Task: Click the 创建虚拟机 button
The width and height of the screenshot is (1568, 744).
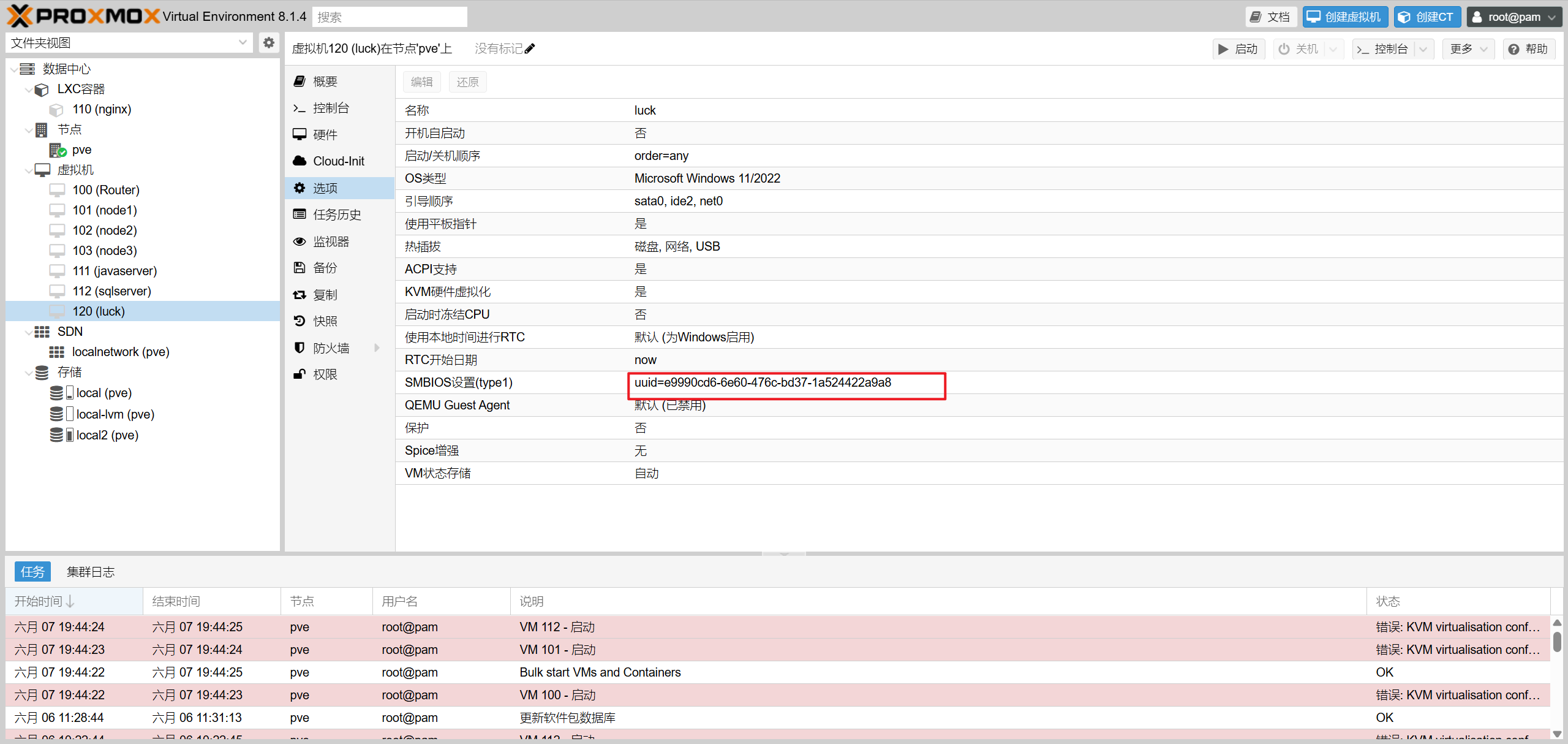Action: coord(1345,17)
